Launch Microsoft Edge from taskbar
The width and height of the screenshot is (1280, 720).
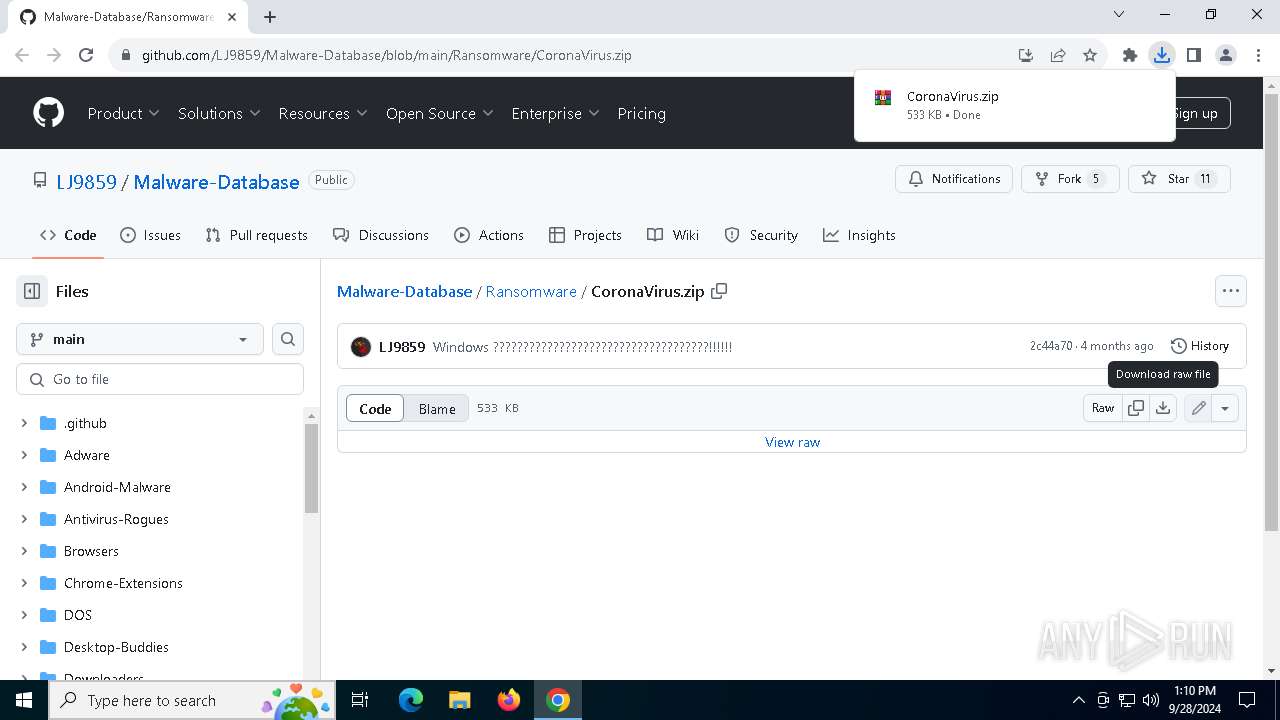411,700
